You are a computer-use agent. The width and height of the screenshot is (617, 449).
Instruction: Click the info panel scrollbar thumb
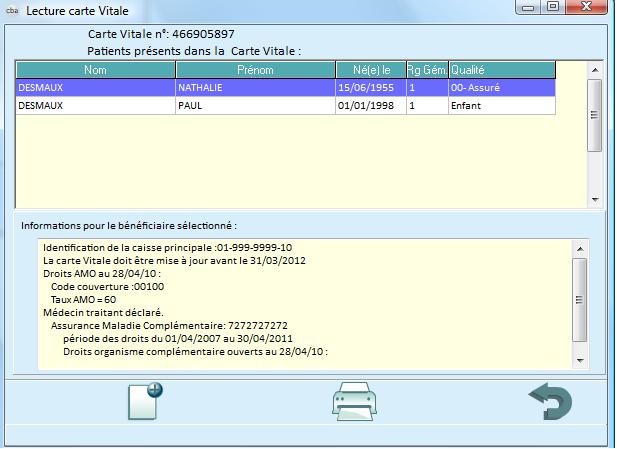(580, 300)
